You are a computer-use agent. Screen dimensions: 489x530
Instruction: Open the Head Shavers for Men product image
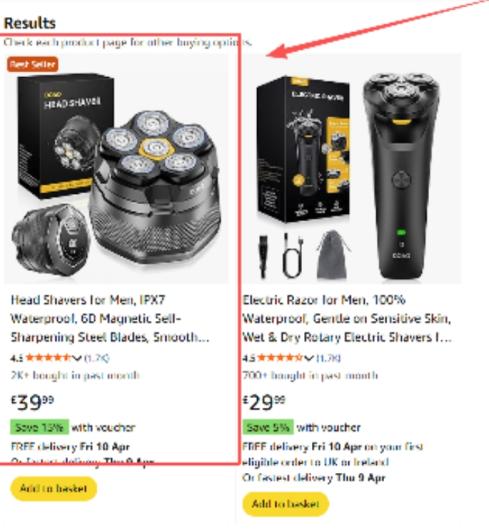pos(116,169)
